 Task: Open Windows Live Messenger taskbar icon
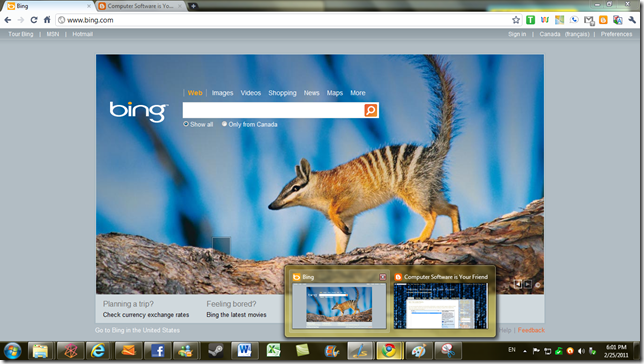click(x=186, y=351)
